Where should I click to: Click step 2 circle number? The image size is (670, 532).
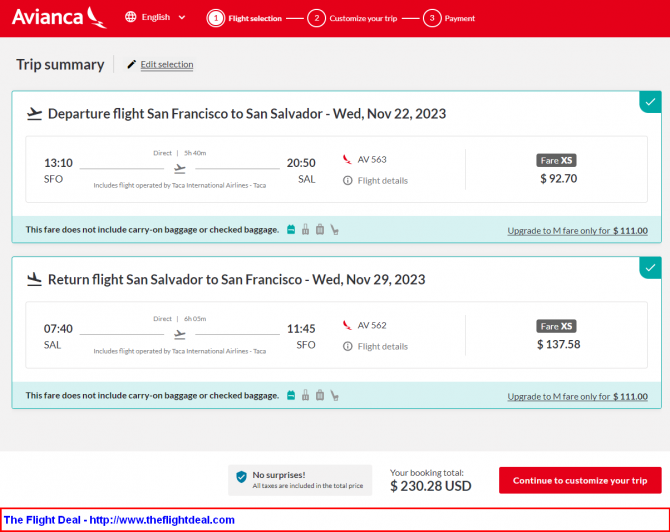point(317,18)
